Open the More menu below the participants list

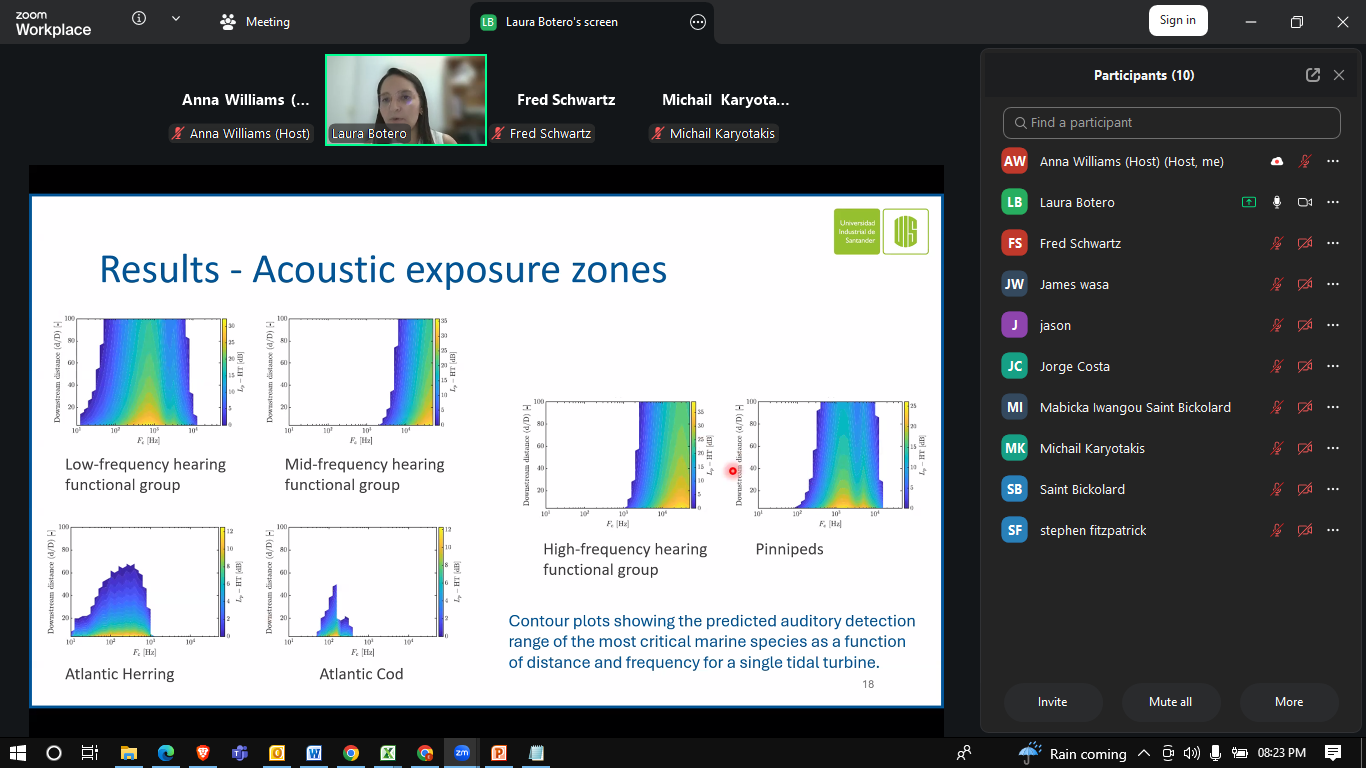pyautogui.click(x=1289, y=702)
